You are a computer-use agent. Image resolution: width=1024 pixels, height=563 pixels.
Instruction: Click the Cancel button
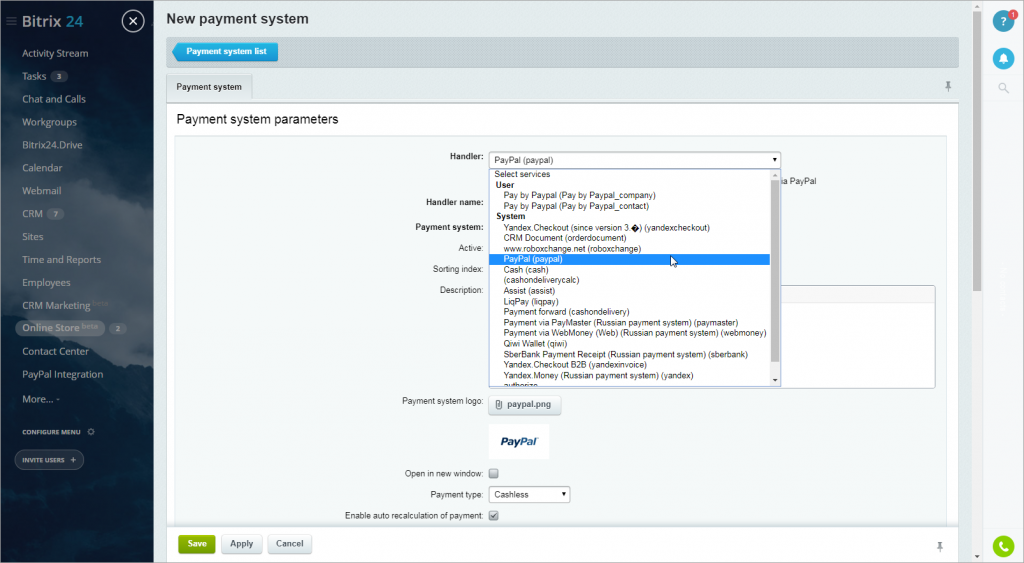(x=289, y=544)
